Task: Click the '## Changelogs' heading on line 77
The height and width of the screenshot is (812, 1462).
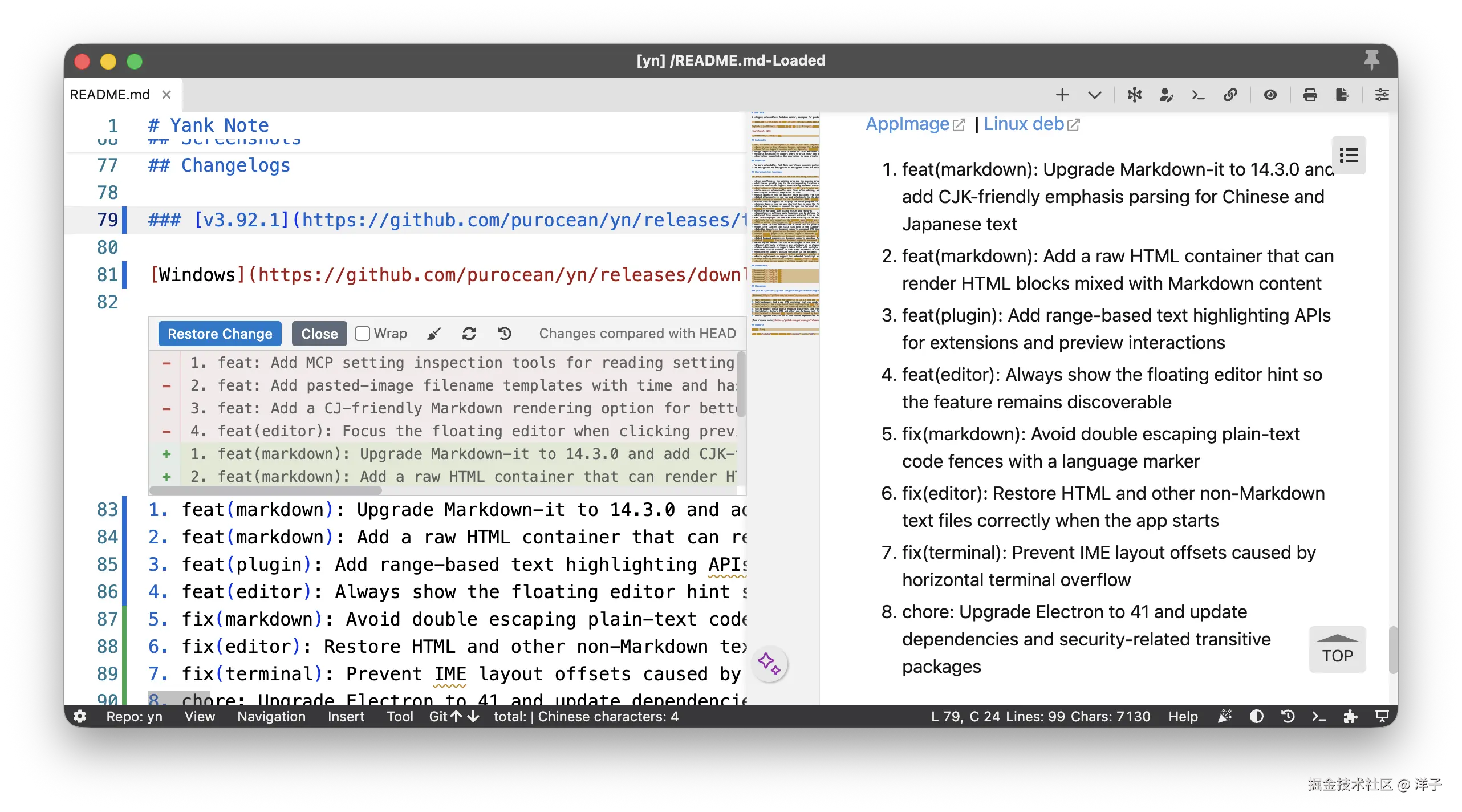Action: [219, 165]
